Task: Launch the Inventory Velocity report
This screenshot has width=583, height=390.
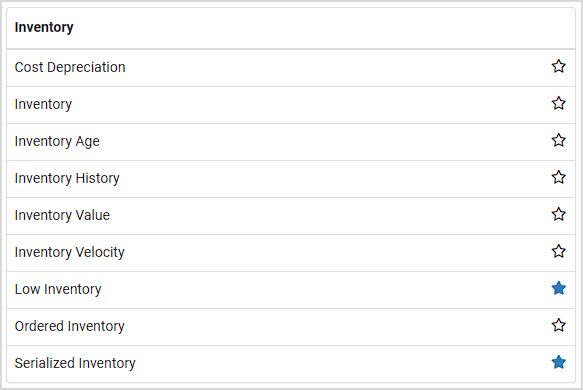Action: [x=70, y=252]
